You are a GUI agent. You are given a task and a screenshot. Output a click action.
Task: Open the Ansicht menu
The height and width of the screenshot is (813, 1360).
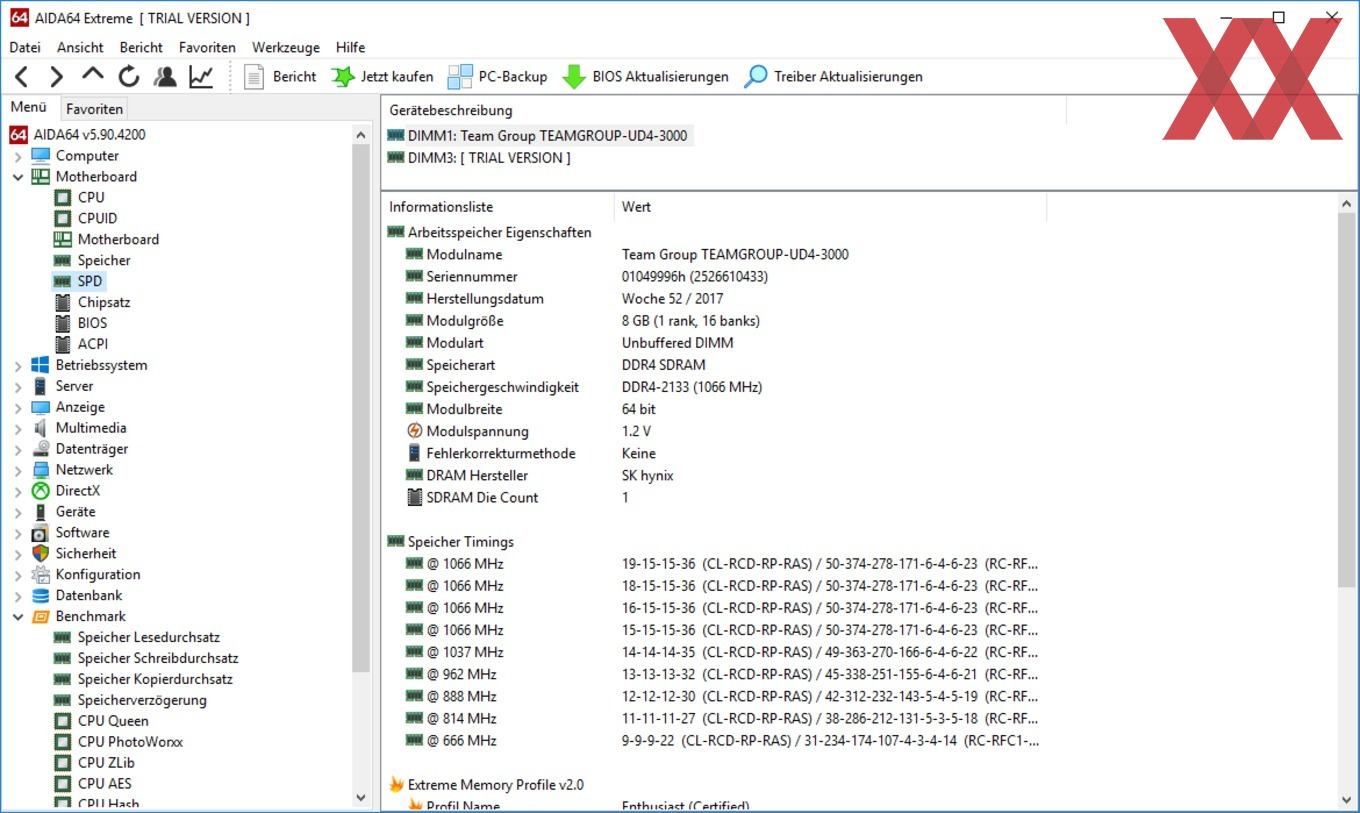tap(80, 47)
